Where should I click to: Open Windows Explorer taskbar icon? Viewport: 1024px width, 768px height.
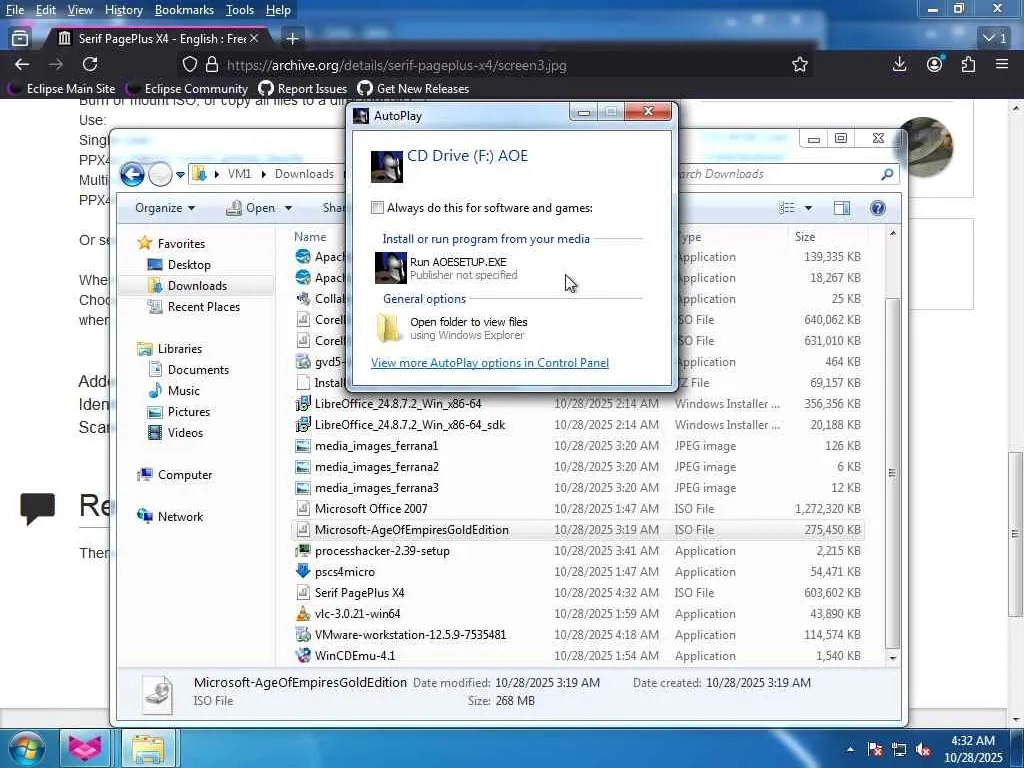[148, 748]
